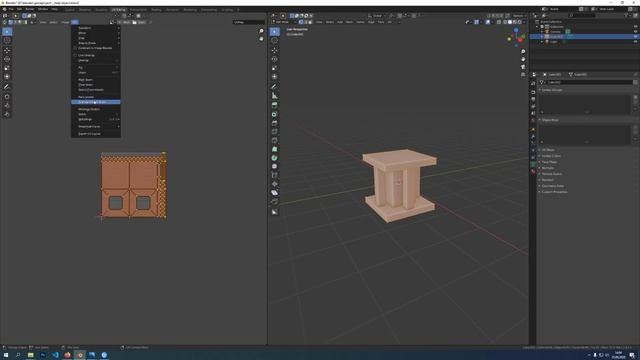Click the pan hand icon in 3D viewport
This screenshot has width=640, height=360.
click(523, 59)
